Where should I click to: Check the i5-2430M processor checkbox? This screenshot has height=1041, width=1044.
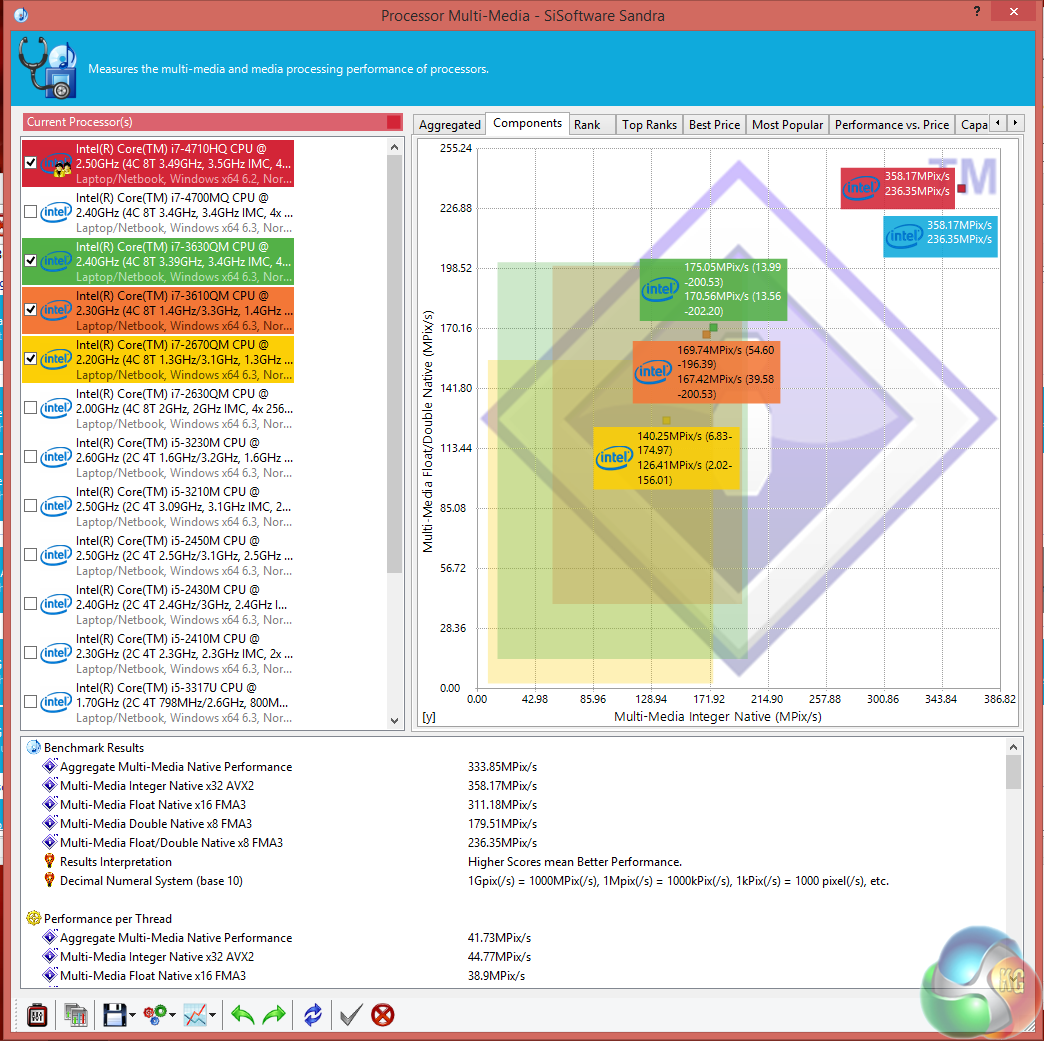pos(30,603)
